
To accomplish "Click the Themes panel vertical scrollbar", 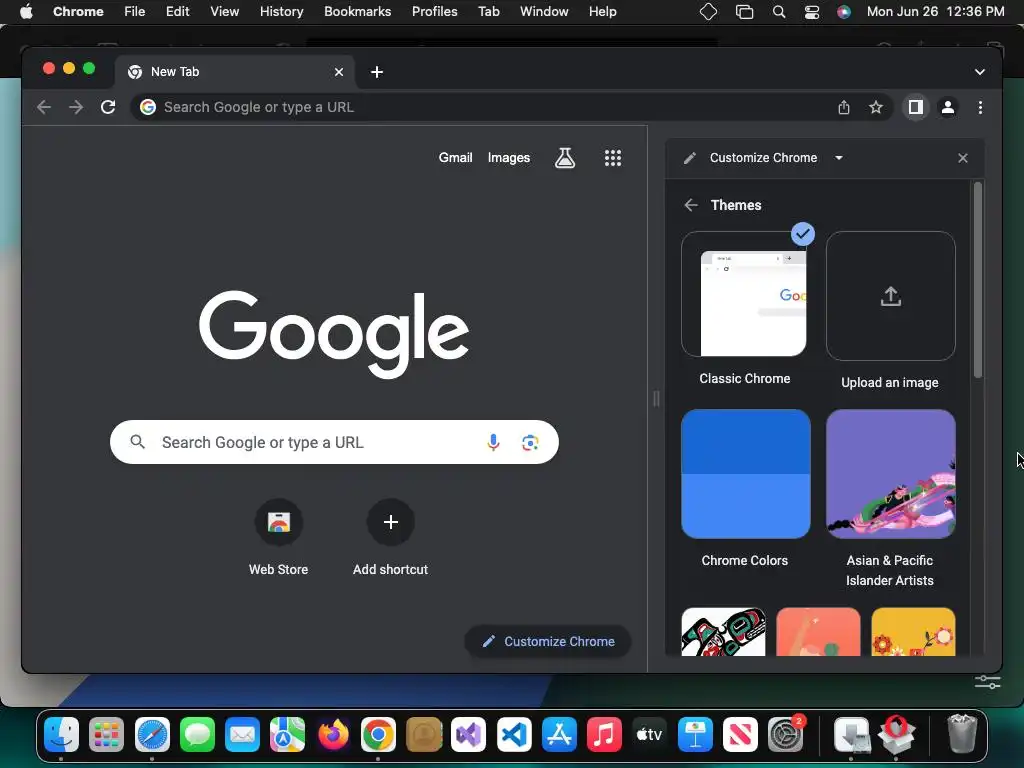I will (x=978, y=281).
